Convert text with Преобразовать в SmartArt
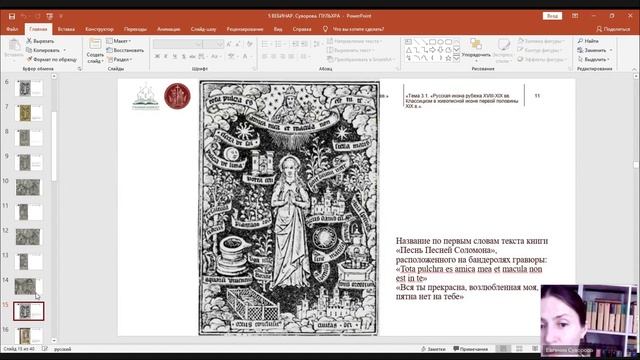 point(361,60)
